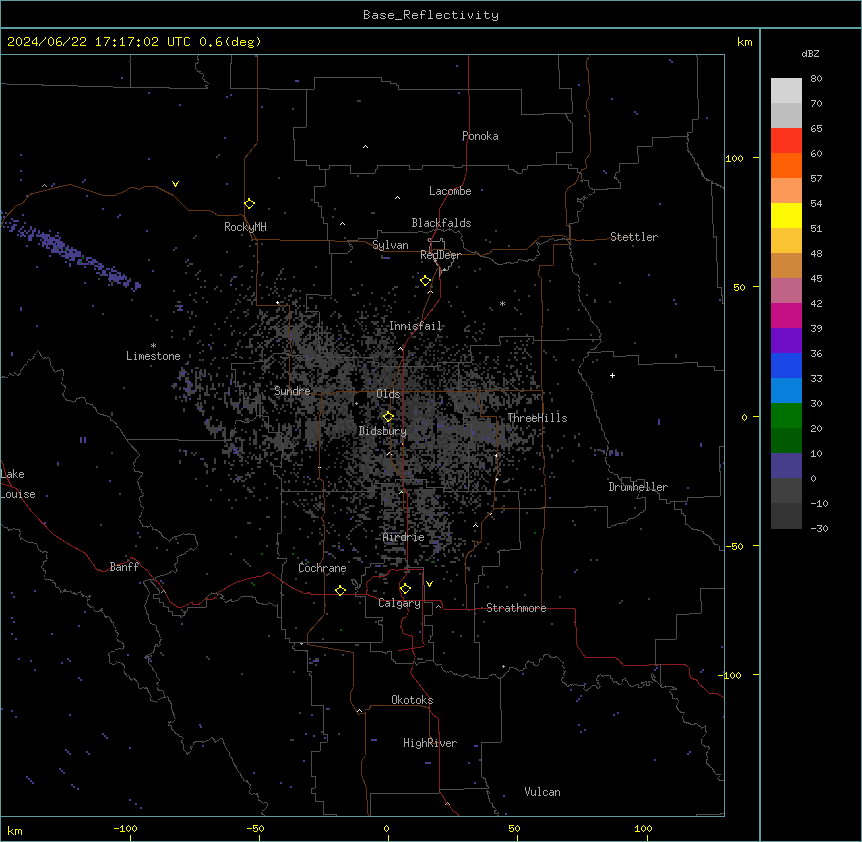Click the red 65 dBZ legend swatch
The image size is (862, 842).
pos(786,141)
